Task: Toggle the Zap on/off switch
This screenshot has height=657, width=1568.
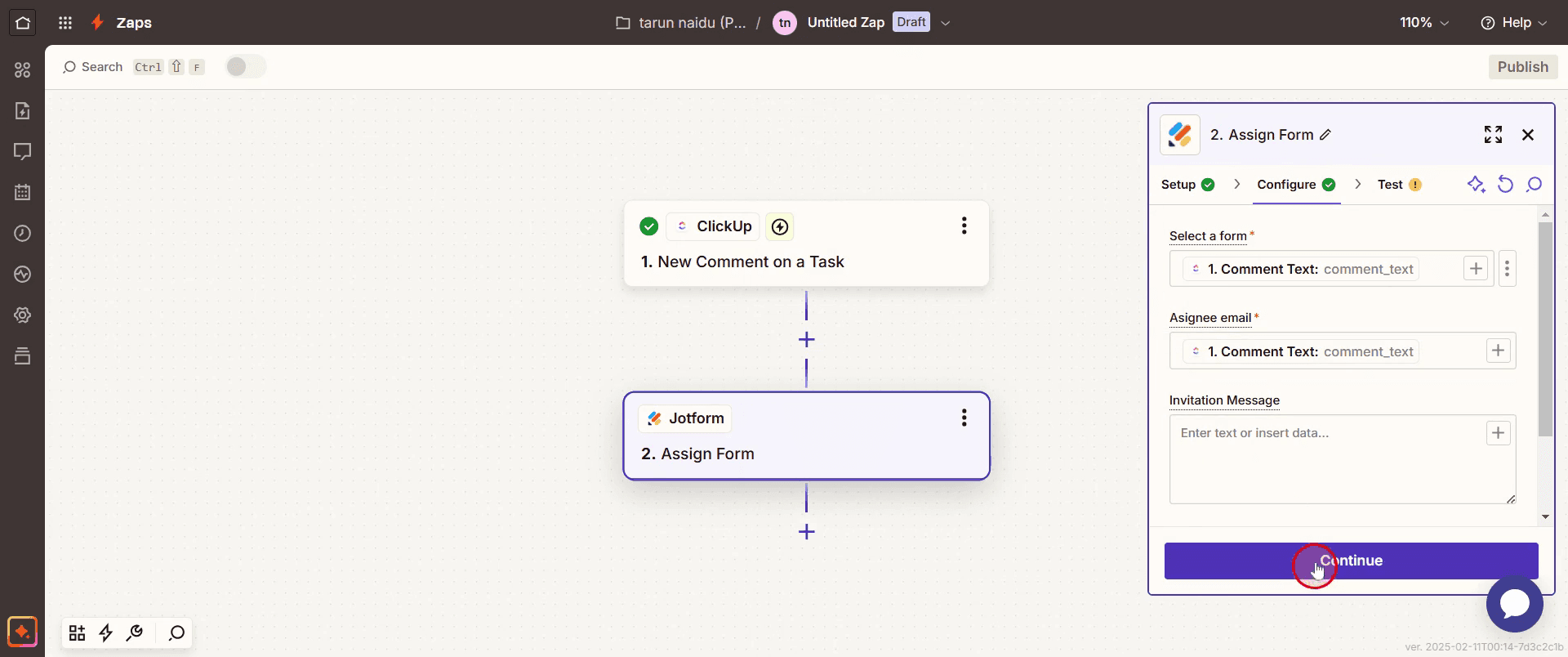Action: pyautogui.click(x=245, y=67)
